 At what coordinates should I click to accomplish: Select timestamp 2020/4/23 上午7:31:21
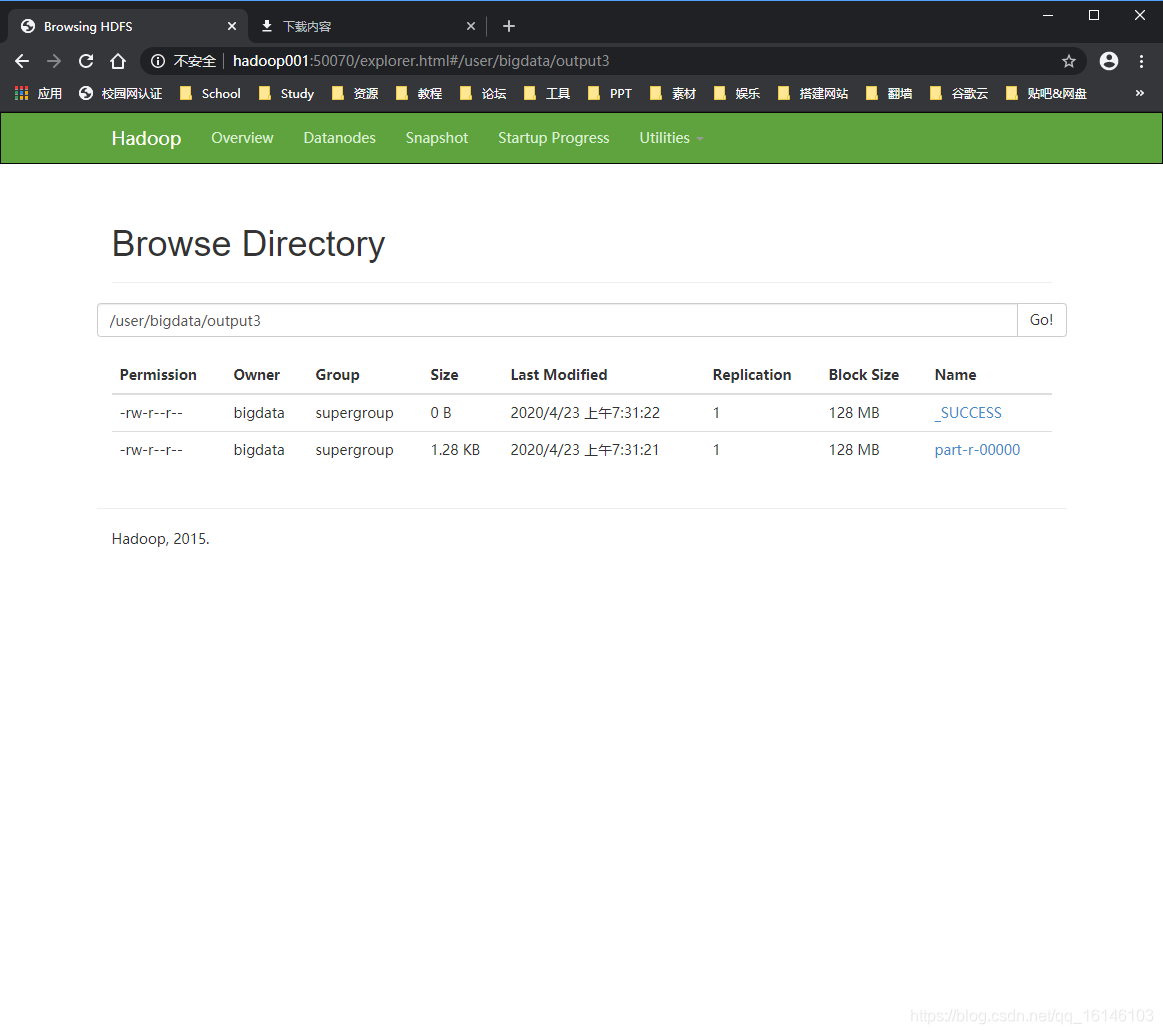[x=584, y=450]
